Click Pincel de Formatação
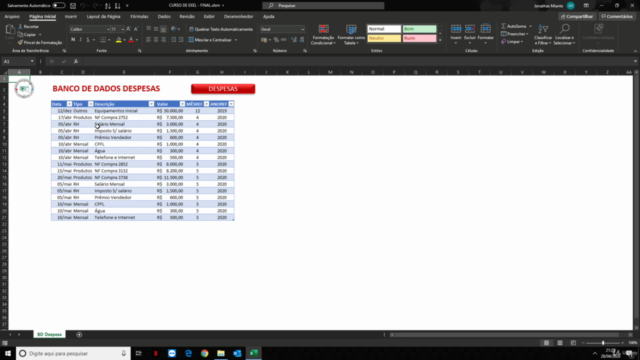 tap(40, 42)
